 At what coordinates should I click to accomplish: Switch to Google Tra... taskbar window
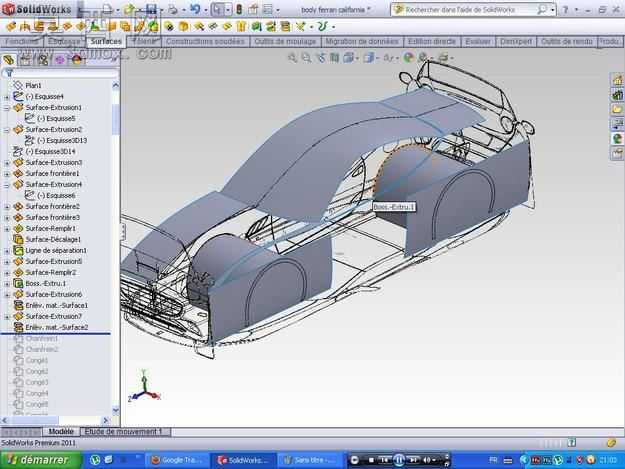[x=177, y=460]
